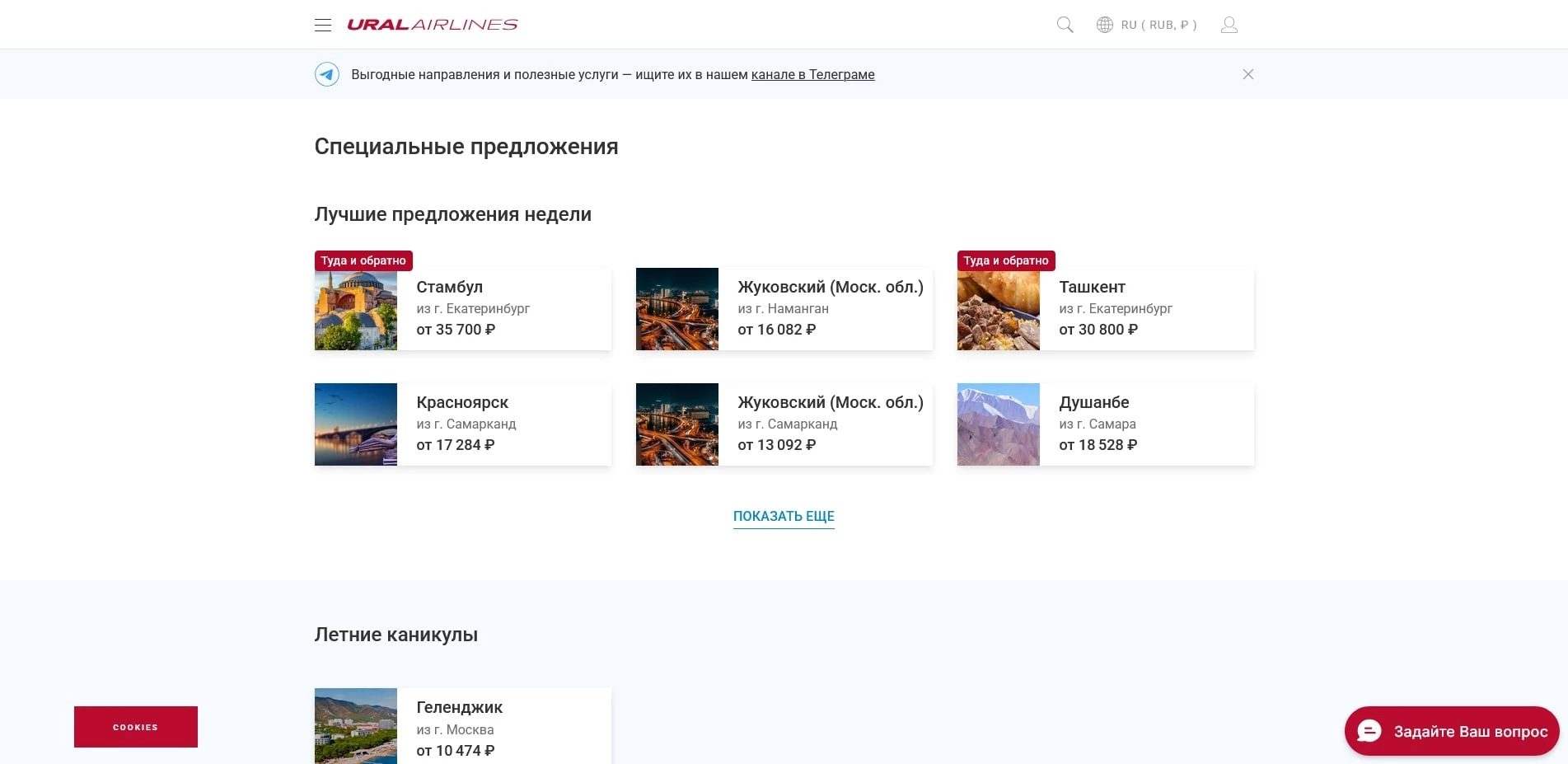Open the site search
Screen dimensions: 1568x764
[x=1064, y=24]
